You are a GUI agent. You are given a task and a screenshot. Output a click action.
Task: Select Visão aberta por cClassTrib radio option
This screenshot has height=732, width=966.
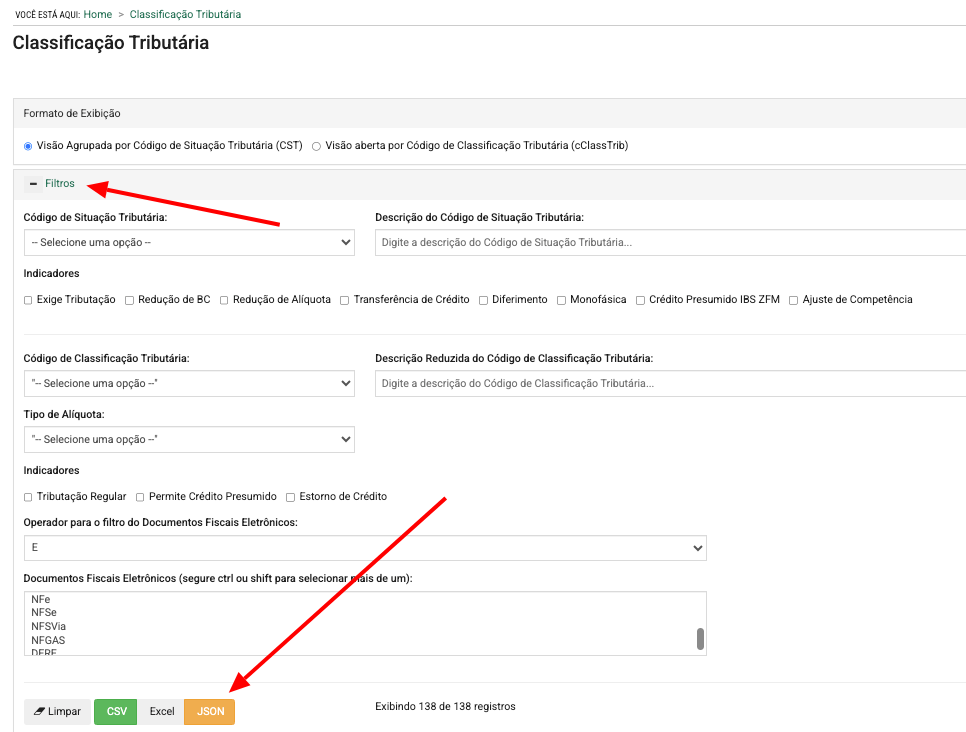tap(317, 146)
